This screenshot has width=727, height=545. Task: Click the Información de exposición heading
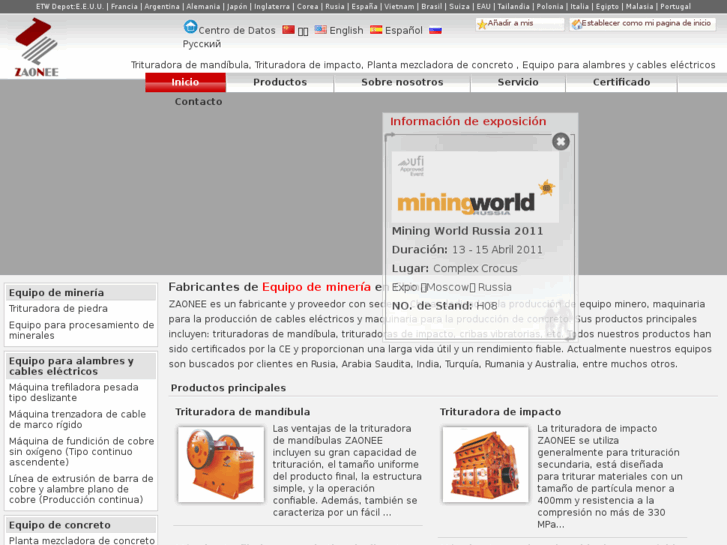tap(468, 122)
